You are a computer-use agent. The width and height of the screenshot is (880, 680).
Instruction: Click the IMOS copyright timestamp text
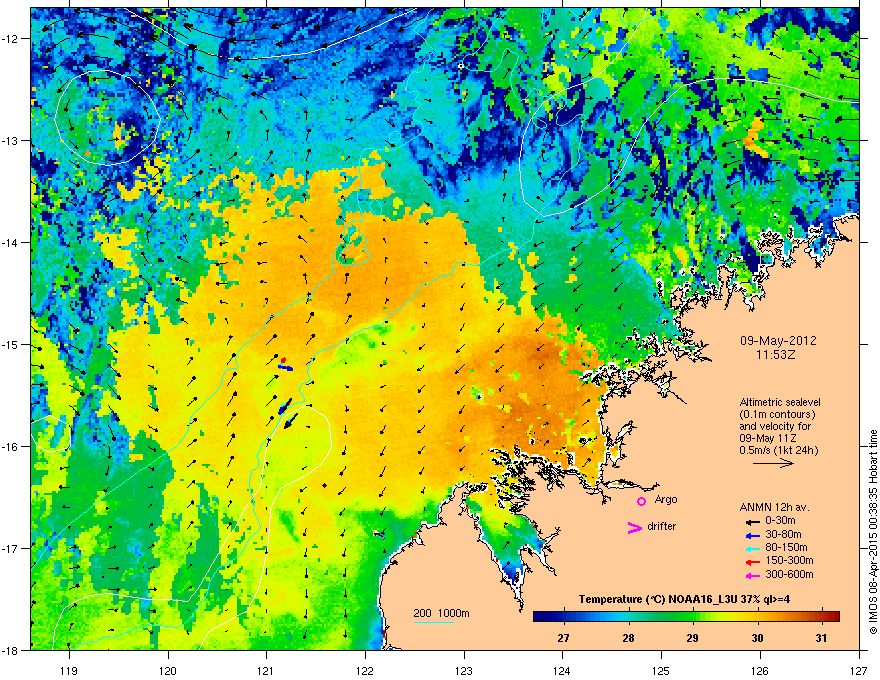pos(873,532)
